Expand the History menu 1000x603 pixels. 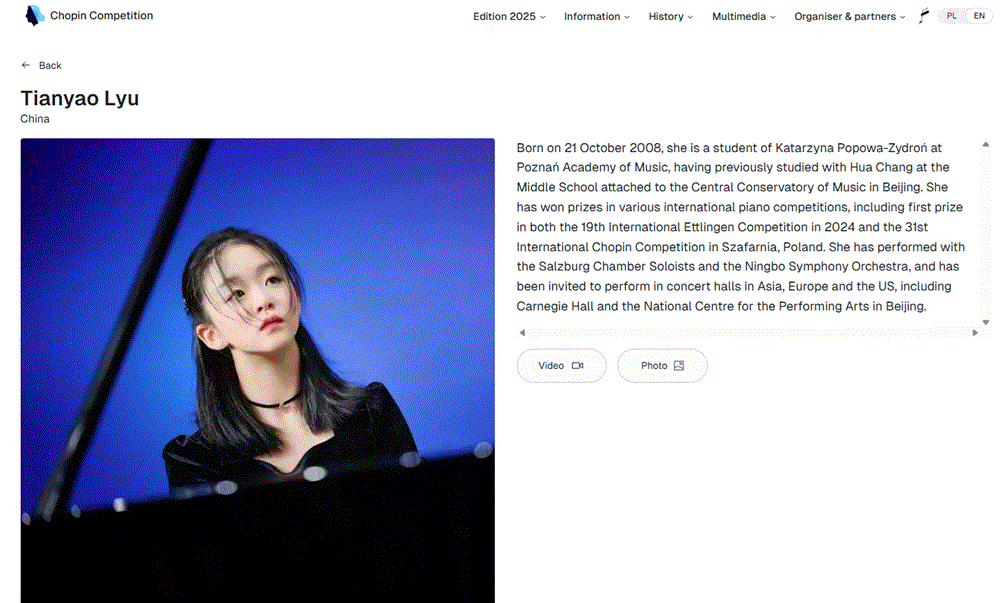pyautogui.click(x=670, y=17)
